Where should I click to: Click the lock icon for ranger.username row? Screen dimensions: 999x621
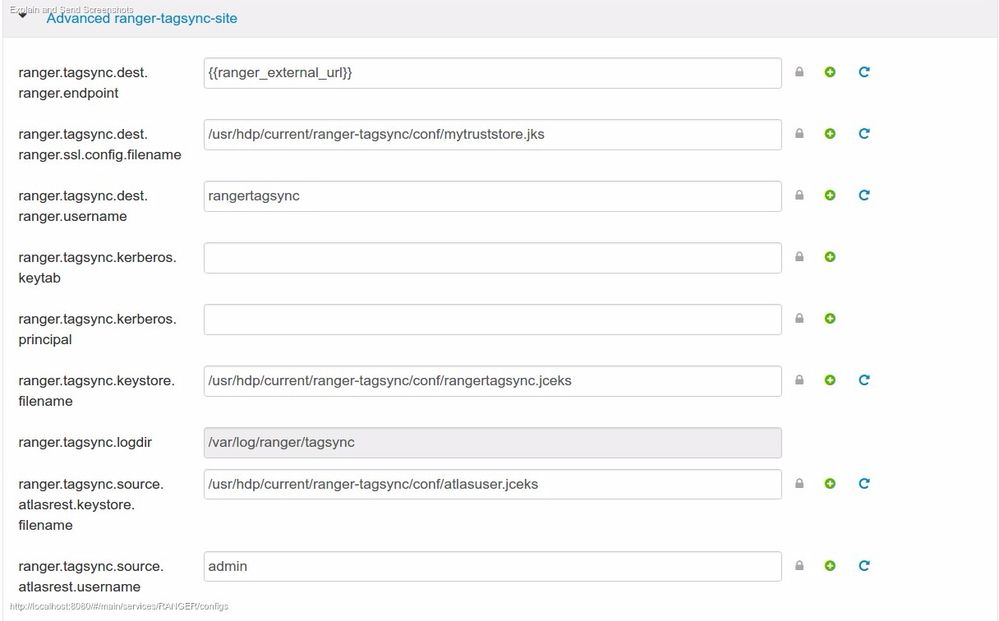[799, 196]
